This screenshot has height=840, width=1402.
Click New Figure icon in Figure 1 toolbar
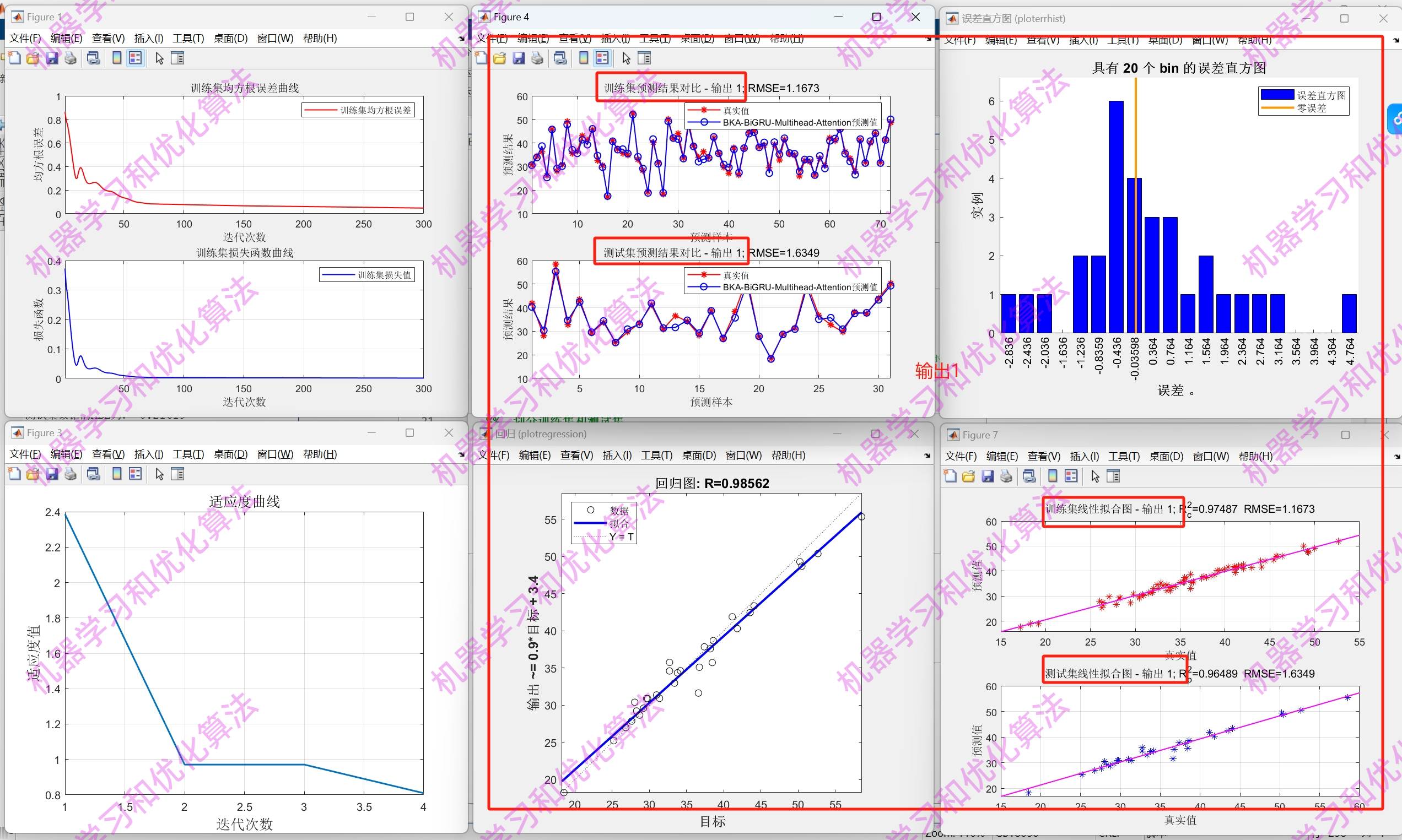click(14, 58)
